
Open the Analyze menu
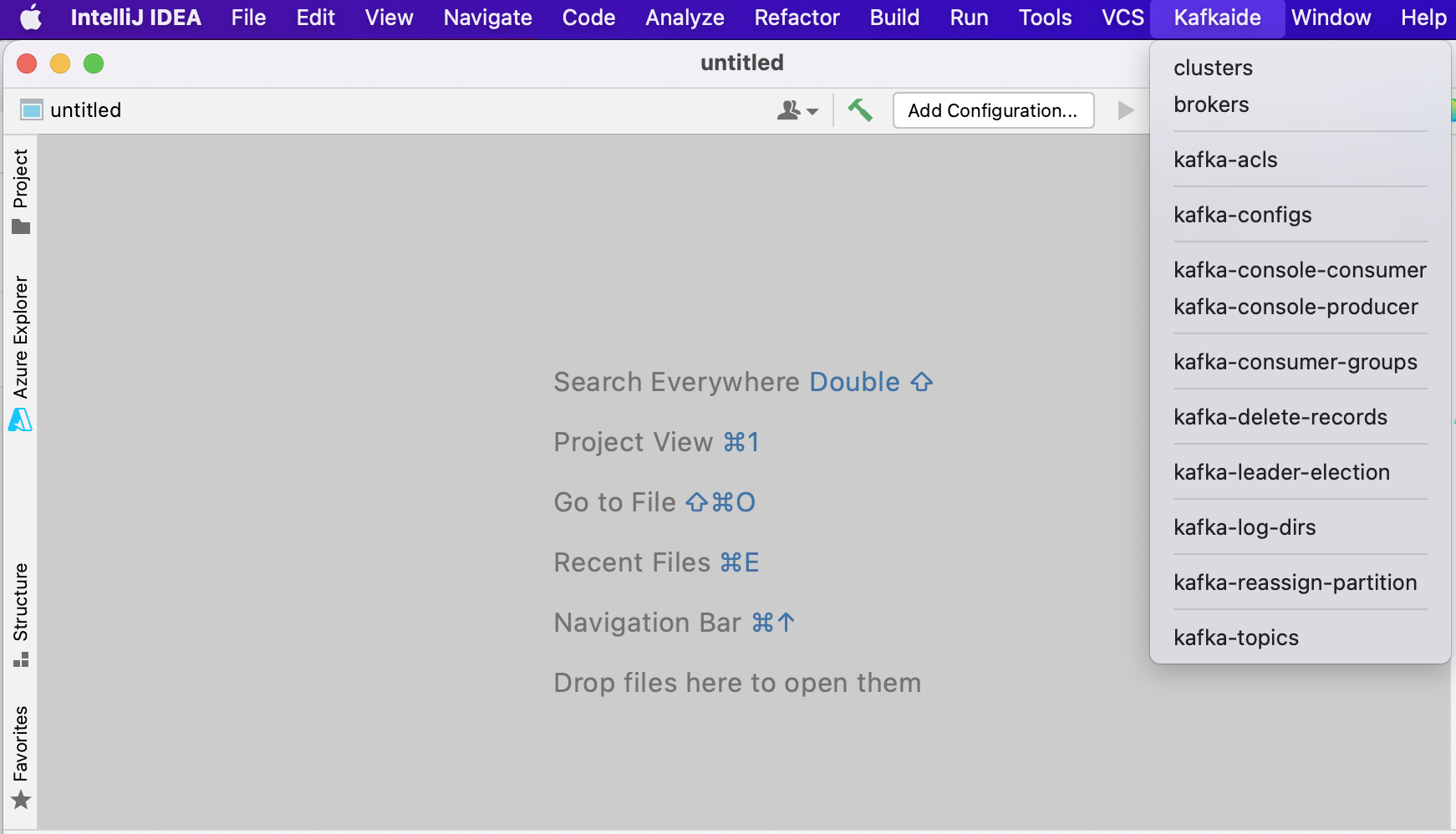tap(685, 18)
